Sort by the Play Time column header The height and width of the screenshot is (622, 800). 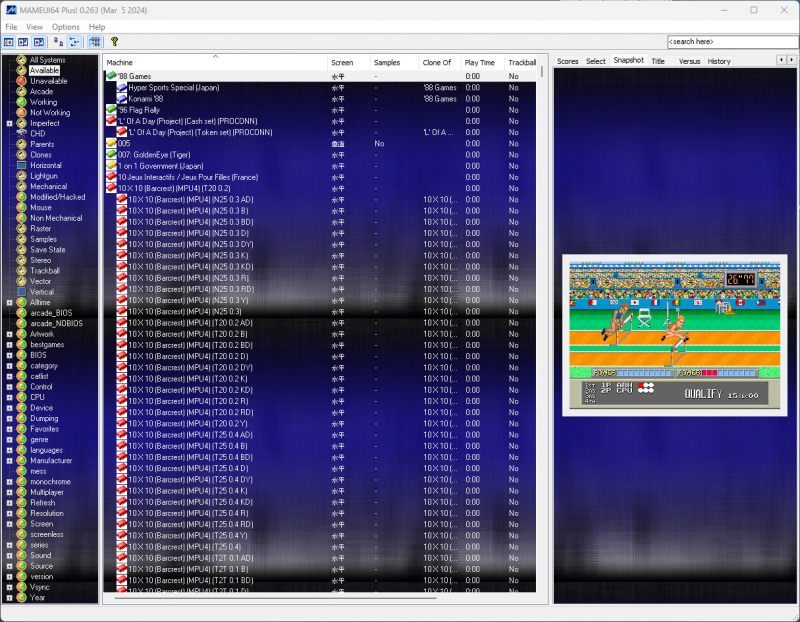pyautogui.click(x=483, y=62)
